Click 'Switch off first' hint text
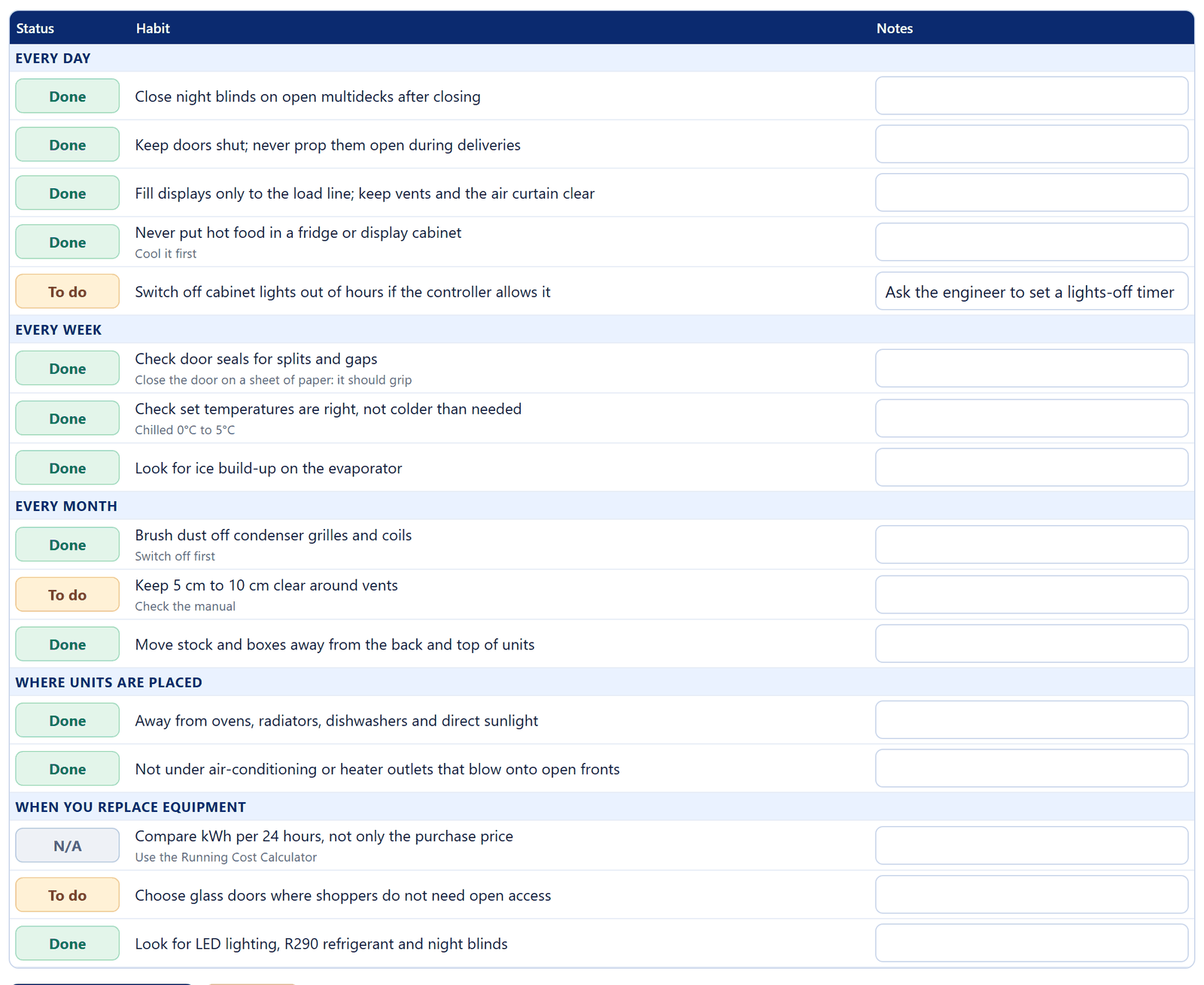Screen dimensions: 1204x985 point(175,556)
